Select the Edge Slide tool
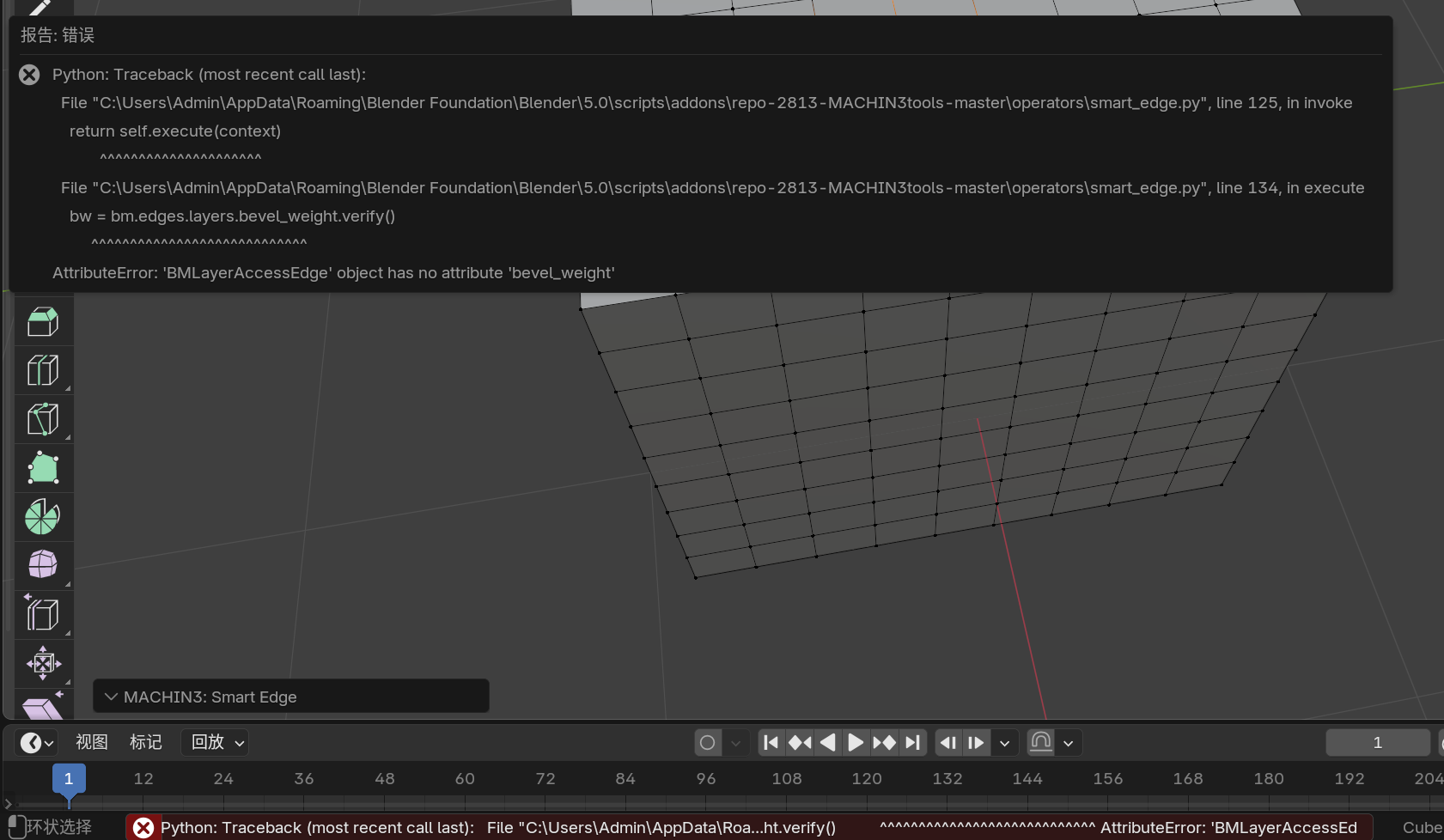The width and height of the screenshot is (1444, 840). (x=42, y=615)
